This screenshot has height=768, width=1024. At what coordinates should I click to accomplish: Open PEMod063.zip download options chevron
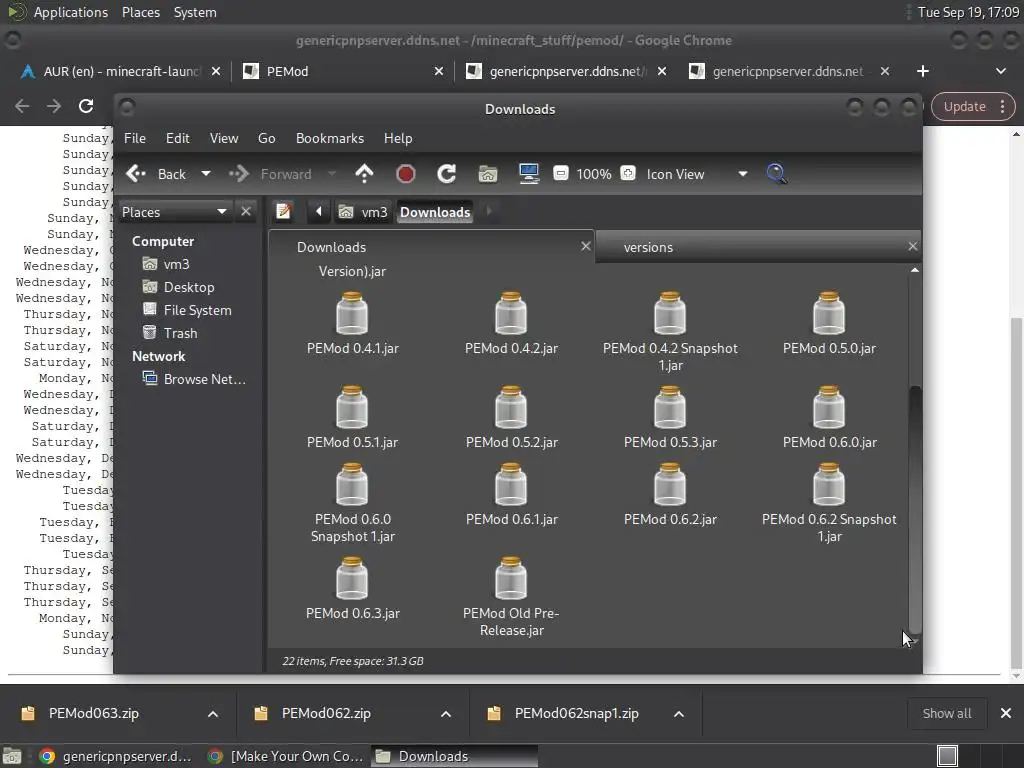213,714
